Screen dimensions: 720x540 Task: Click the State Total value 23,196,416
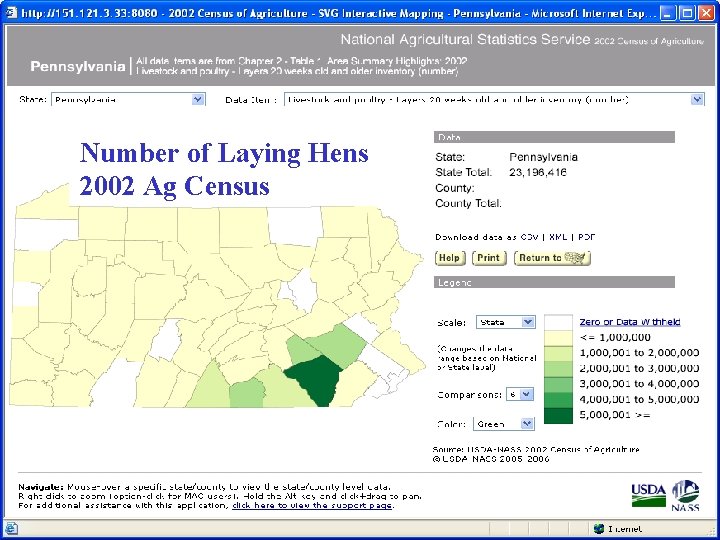(x=538, y=172)
